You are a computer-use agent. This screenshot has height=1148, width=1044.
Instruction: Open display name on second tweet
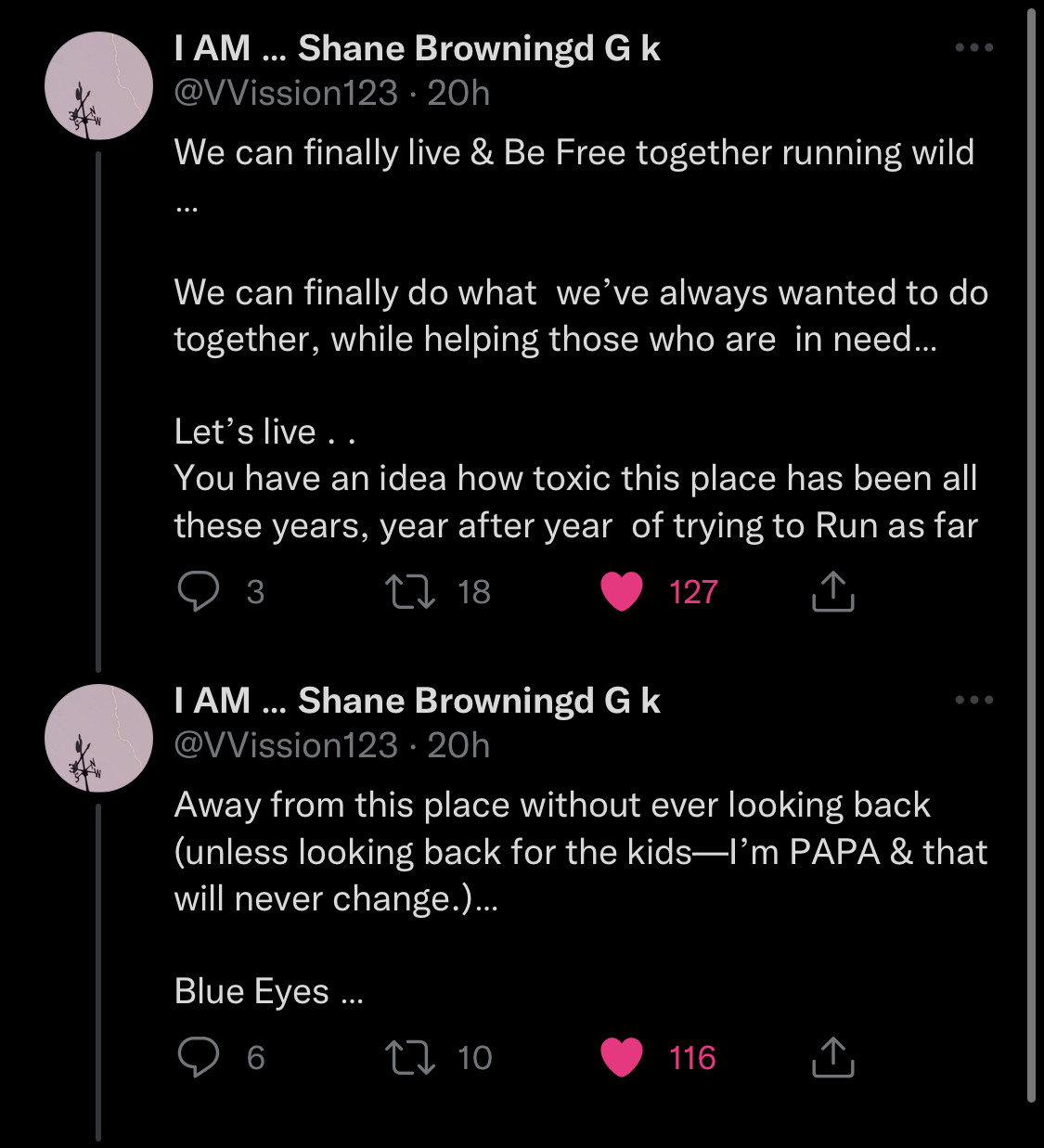point(417,701)
